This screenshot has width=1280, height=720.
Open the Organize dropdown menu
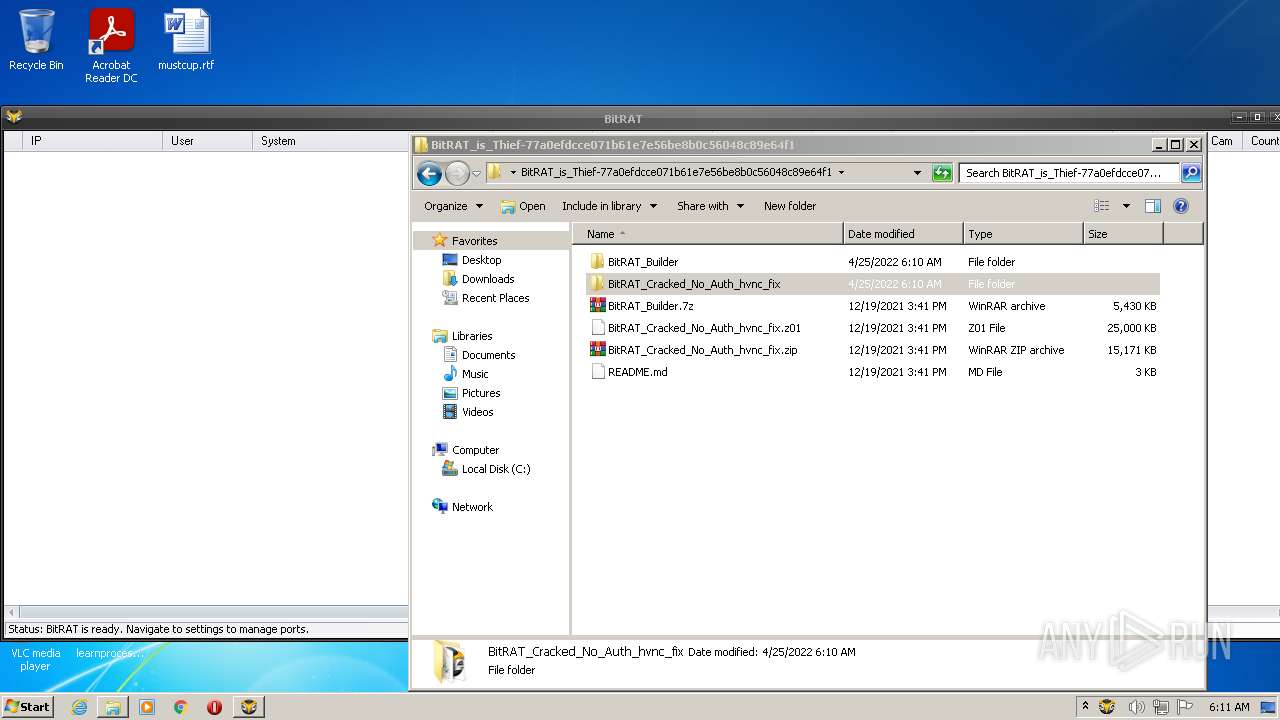click(x=453, y=206)
